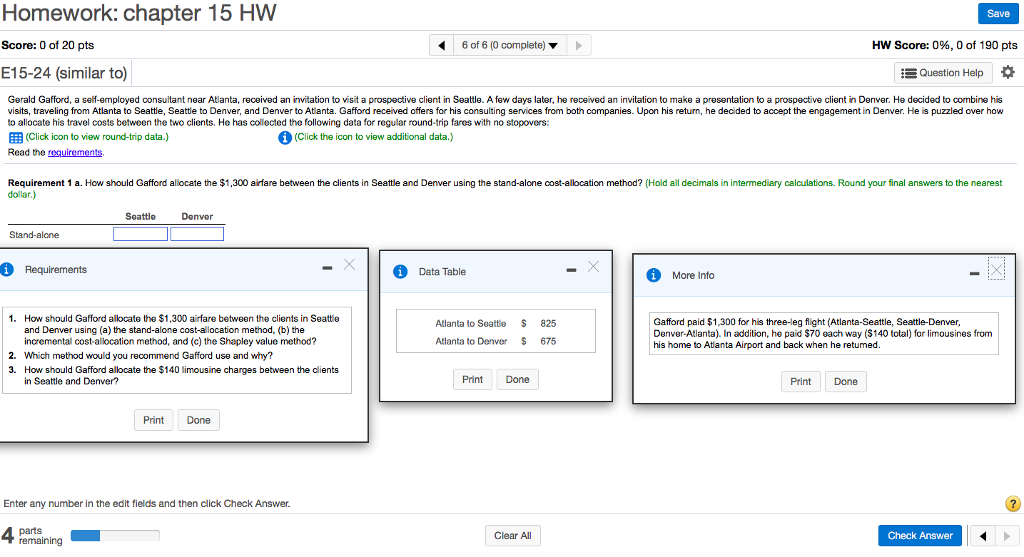The image size is (1024, 557).
Task: Minimize the Requirements popup
Action: pos(327,268)
